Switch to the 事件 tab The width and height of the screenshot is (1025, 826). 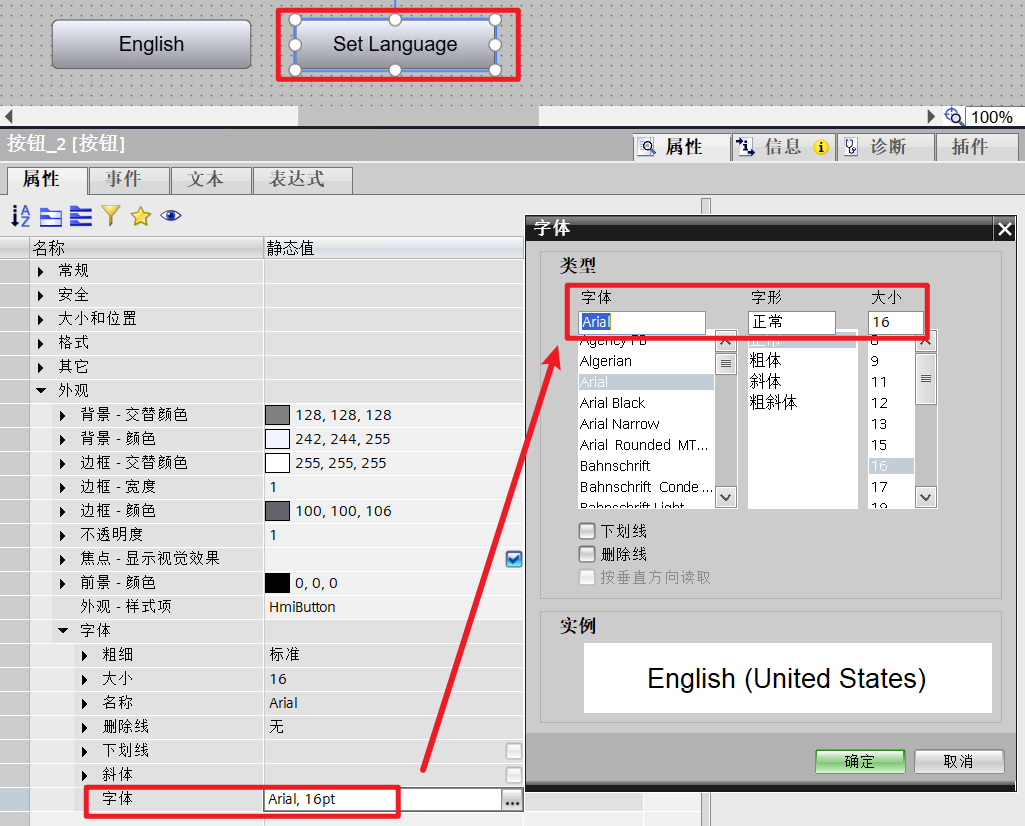coord(128,181)
